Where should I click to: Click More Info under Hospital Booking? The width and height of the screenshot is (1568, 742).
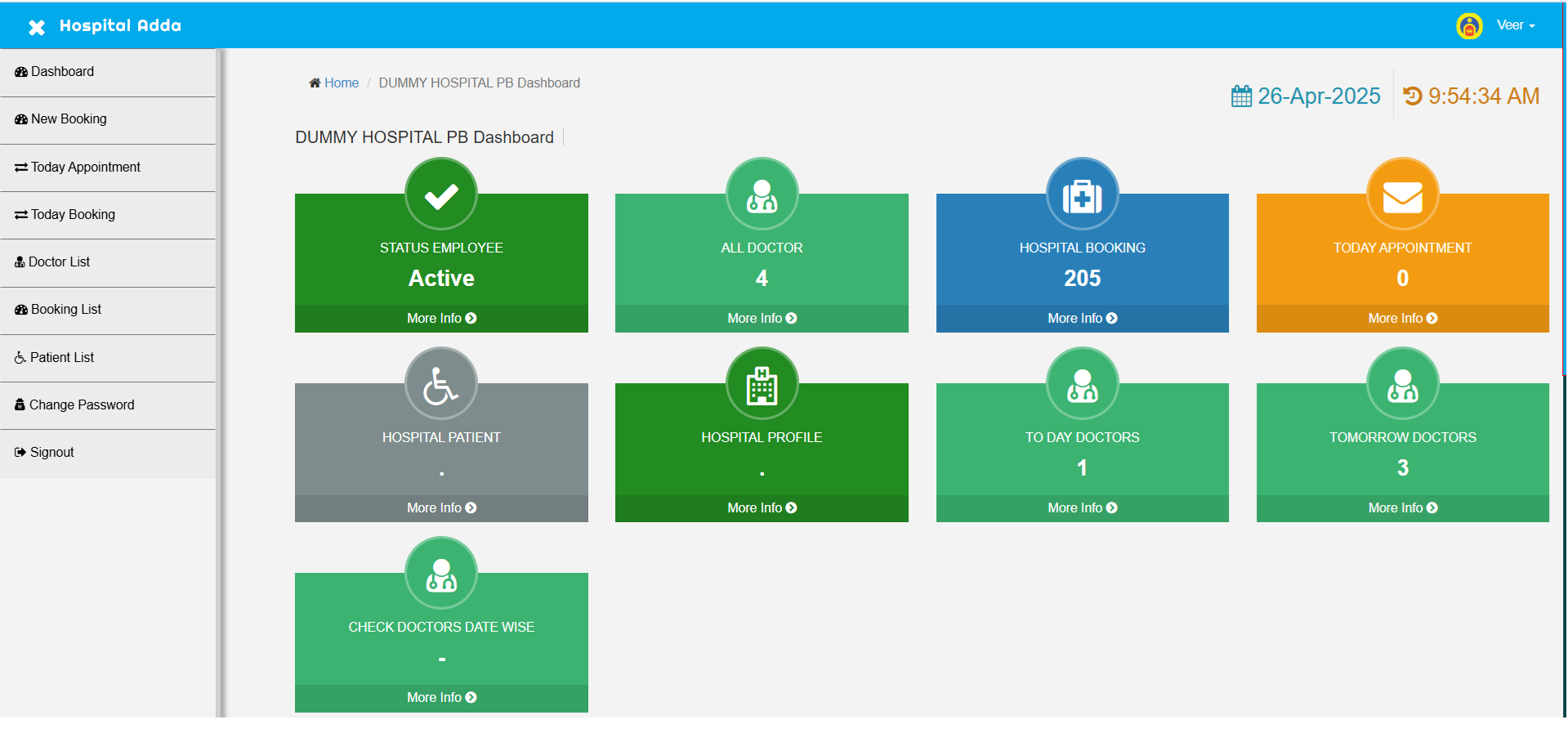(x=1082, y=319)
